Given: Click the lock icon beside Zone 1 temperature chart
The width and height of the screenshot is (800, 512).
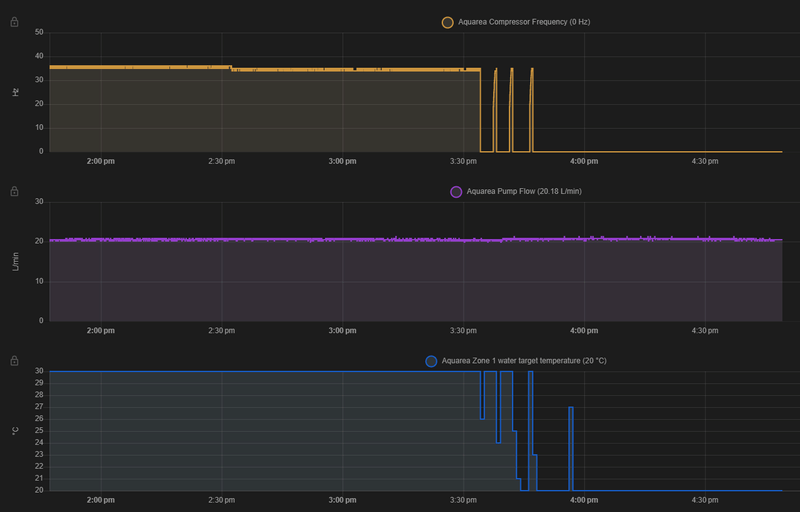Looking at the screenshot, I should pos(14,360).
